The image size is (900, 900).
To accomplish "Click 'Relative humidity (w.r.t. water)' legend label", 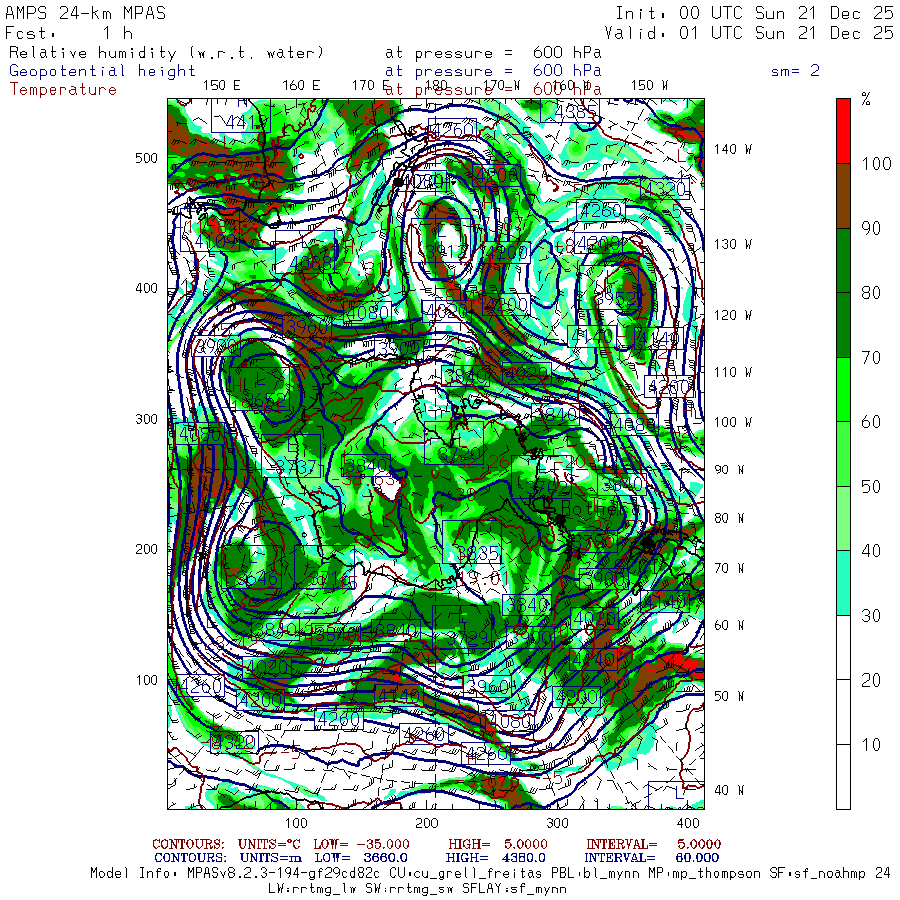I will [x=166, y=53].
